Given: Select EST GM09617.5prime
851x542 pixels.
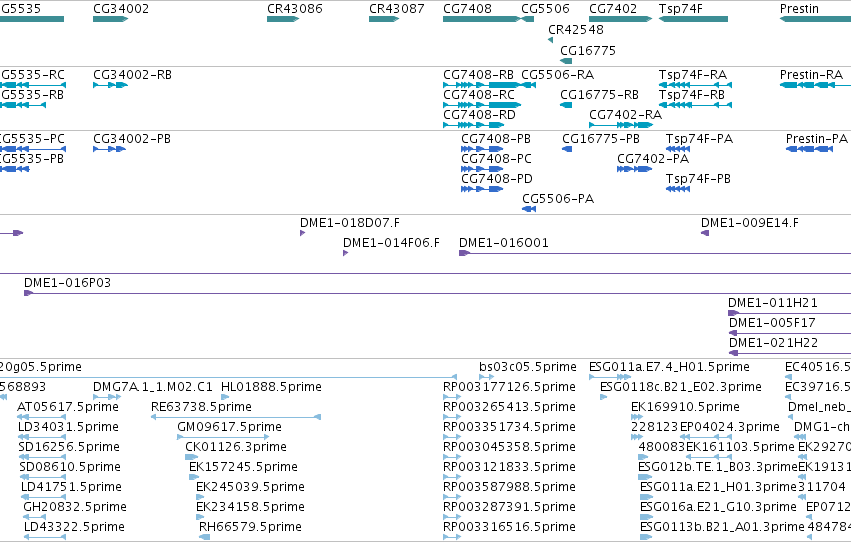Looking at the screenshot, I should [x=230, y=428].
